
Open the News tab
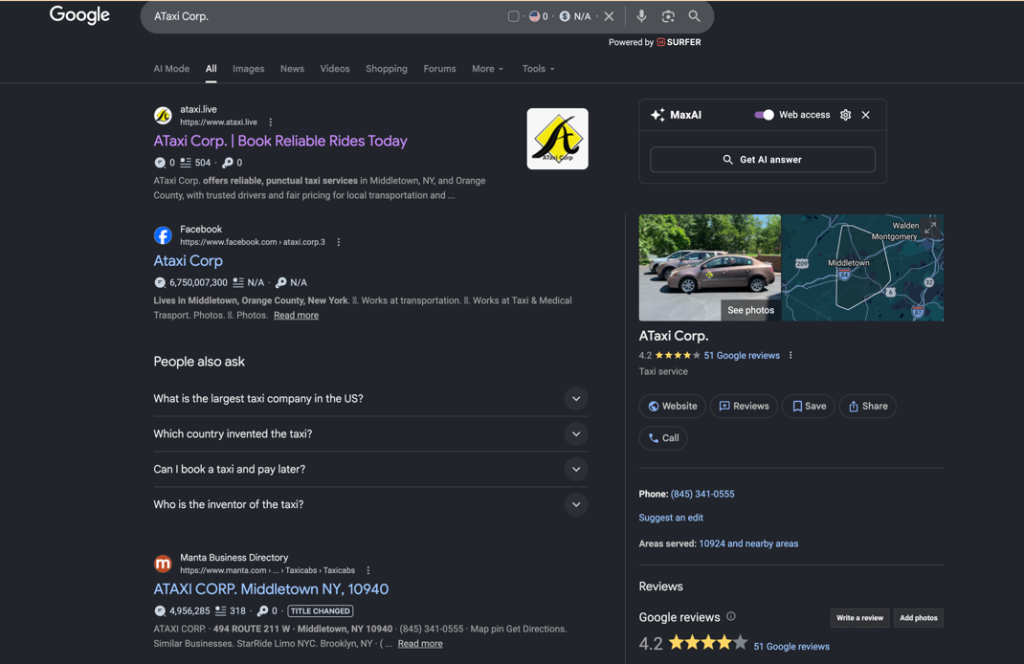(x=292, y=69)
